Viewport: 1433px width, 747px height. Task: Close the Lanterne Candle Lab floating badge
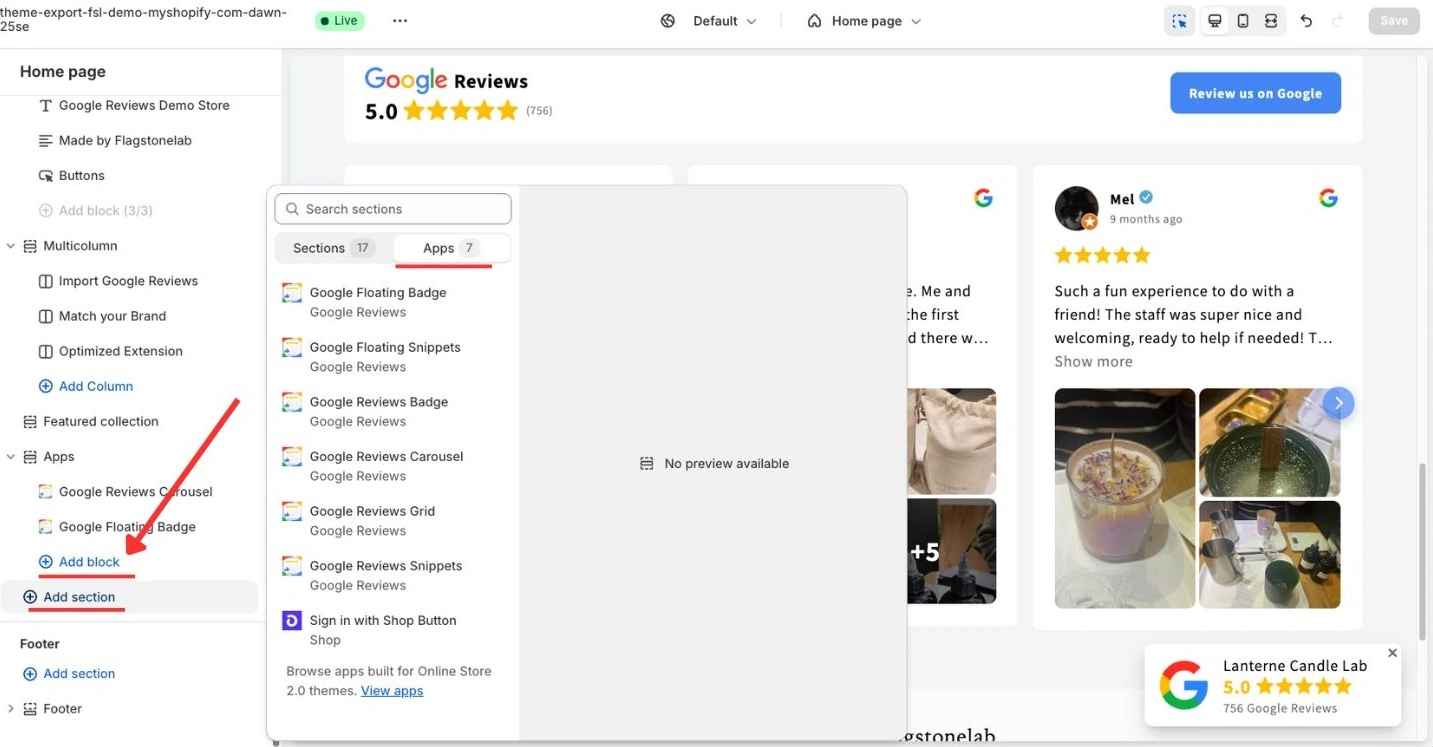coord(1393,653)
